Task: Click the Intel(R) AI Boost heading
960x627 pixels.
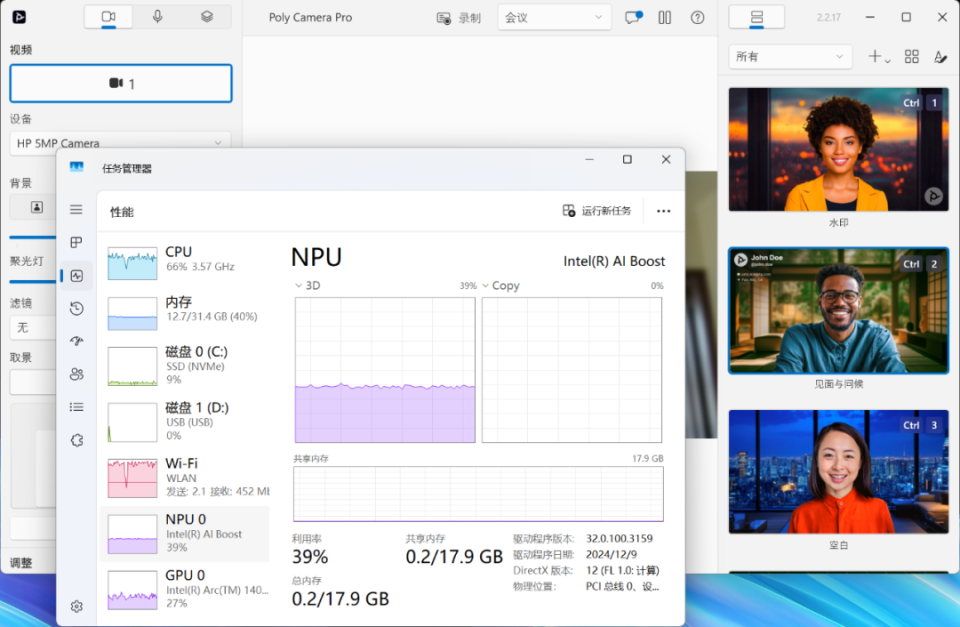Action: coord(614,261)
